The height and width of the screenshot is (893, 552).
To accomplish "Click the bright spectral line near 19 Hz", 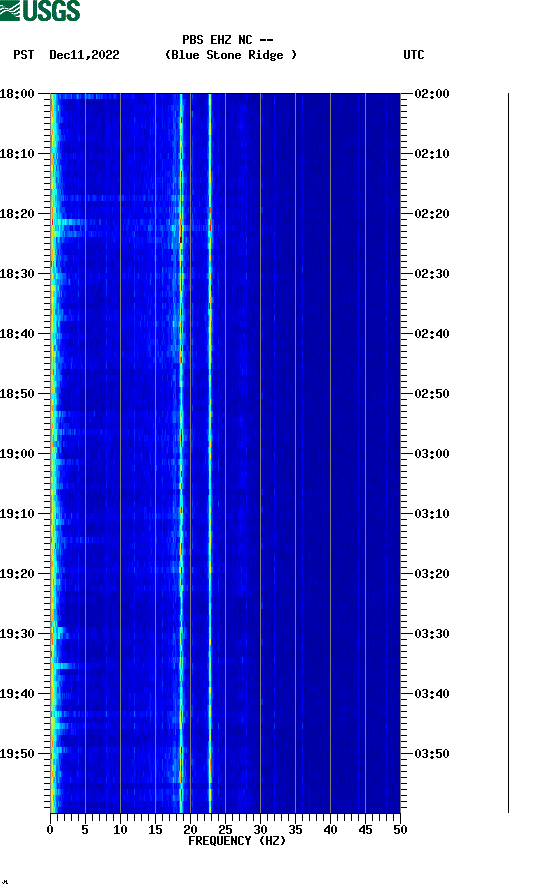I will [181, 453].
